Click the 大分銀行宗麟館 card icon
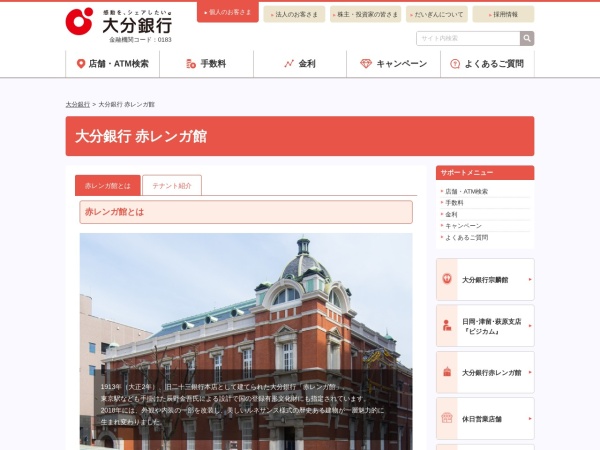 point(447,279)
